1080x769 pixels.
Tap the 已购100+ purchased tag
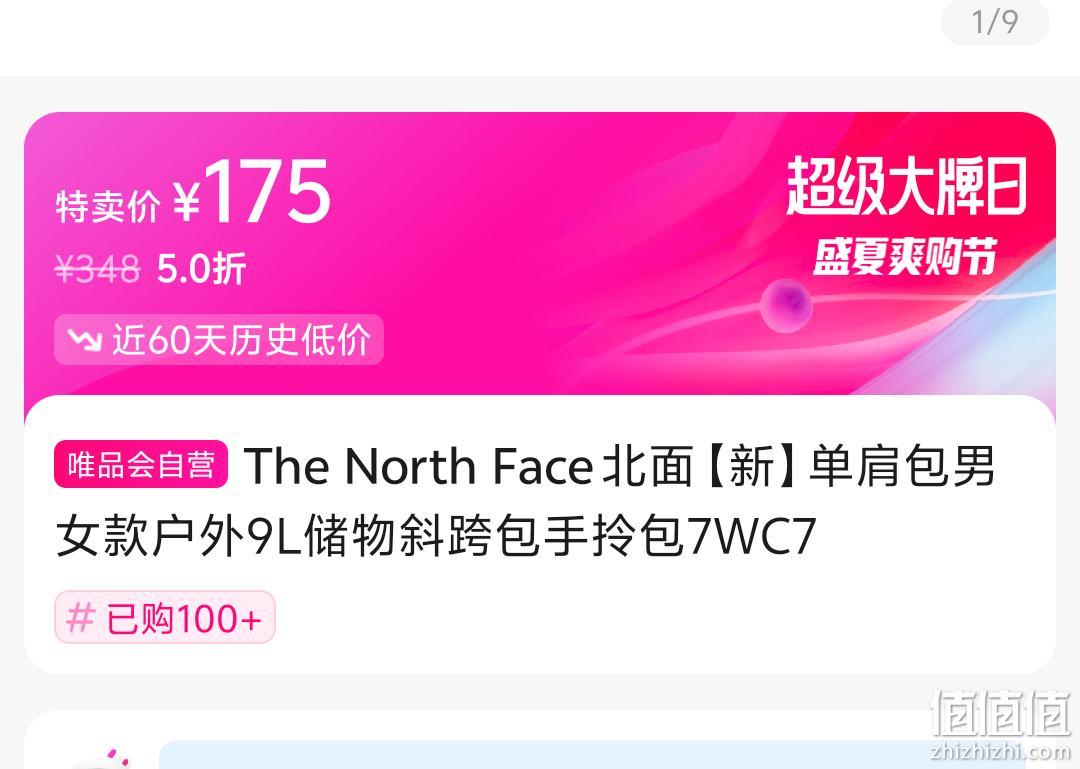pyautogui.click(x=165, y=617)
